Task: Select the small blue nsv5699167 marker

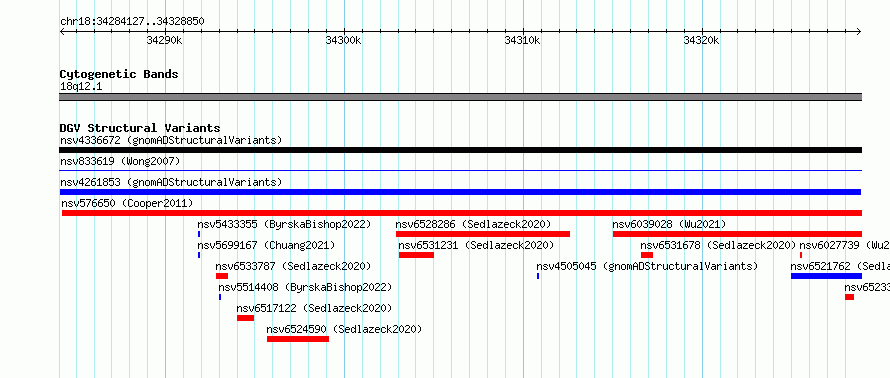Action: pos(199,255)
